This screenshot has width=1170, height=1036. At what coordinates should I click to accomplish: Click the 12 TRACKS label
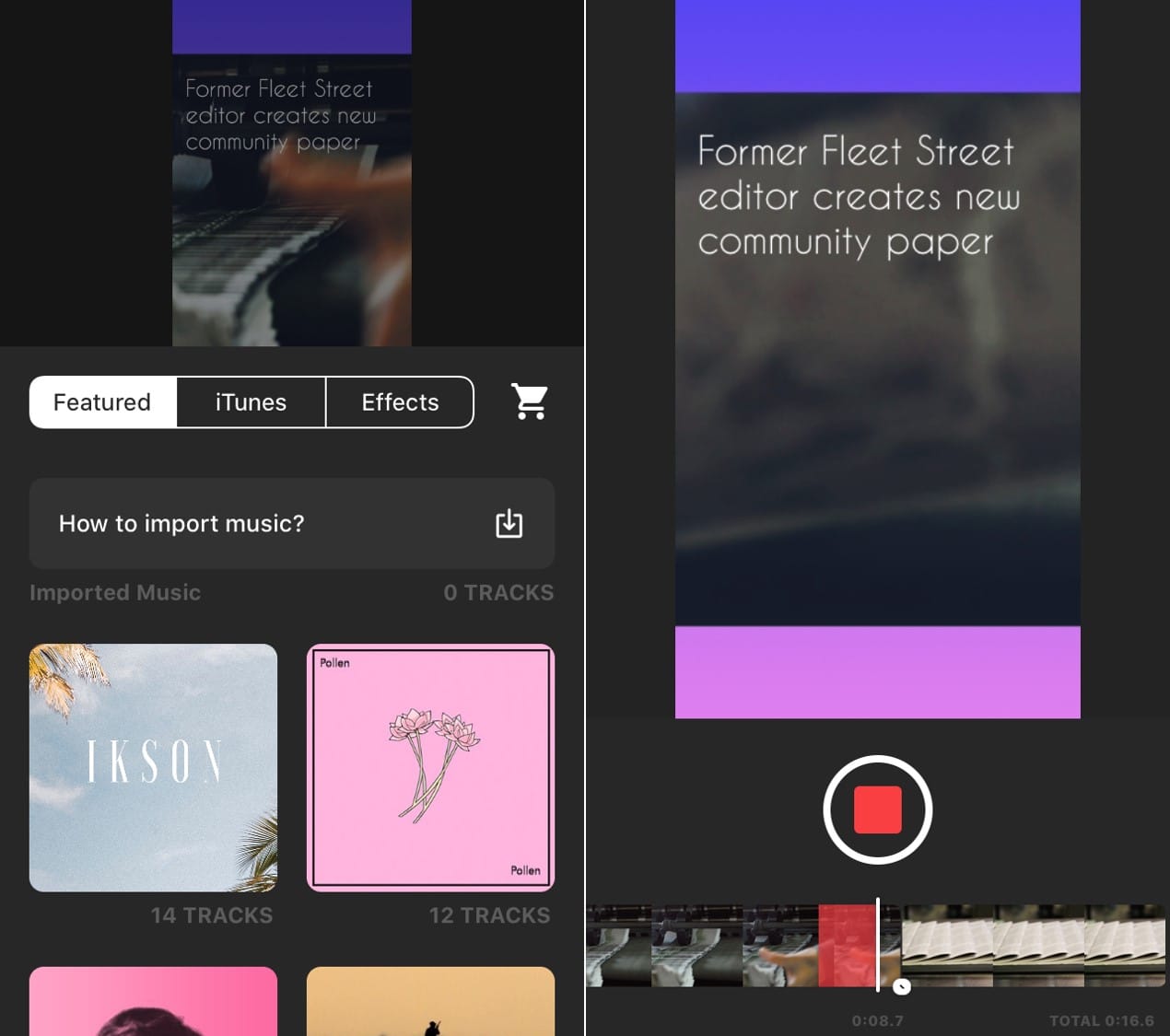[x=489, y=915]
